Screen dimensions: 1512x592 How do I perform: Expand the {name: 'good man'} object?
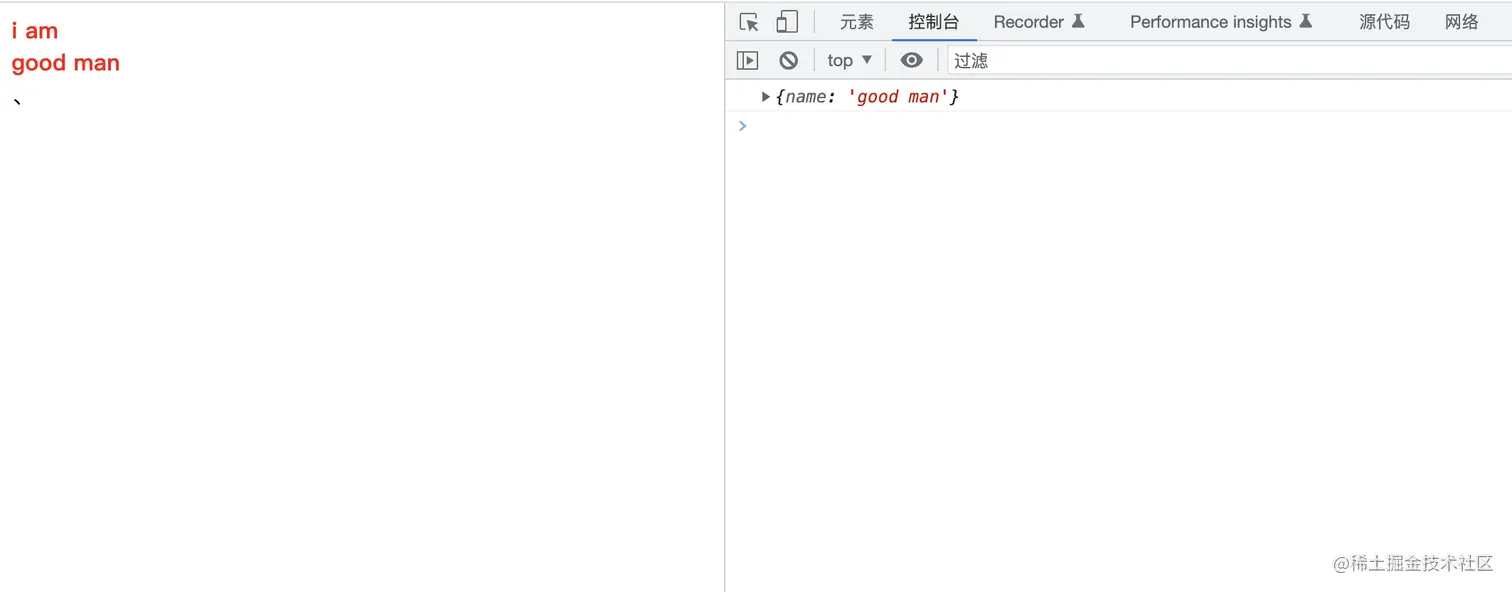(766, 97)
